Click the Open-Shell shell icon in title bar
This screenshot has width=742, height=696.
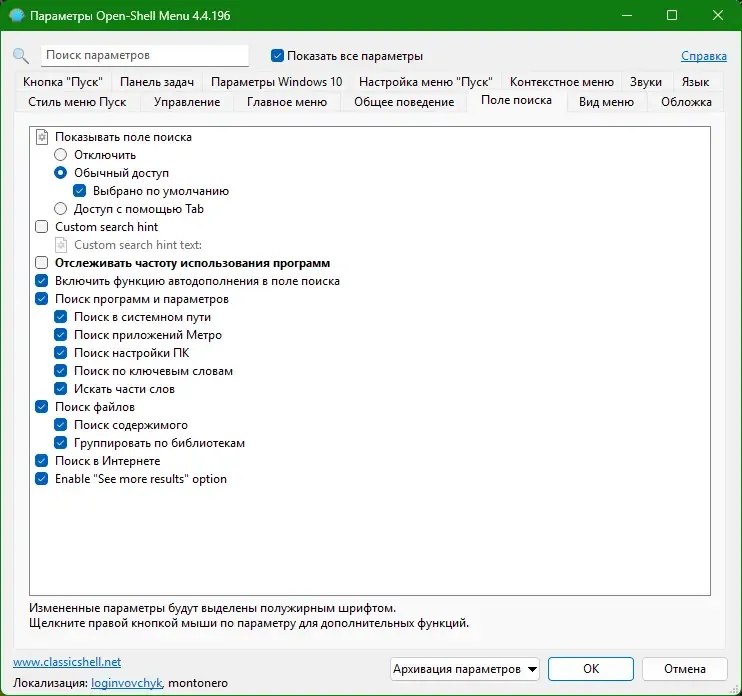click(16, 16)
